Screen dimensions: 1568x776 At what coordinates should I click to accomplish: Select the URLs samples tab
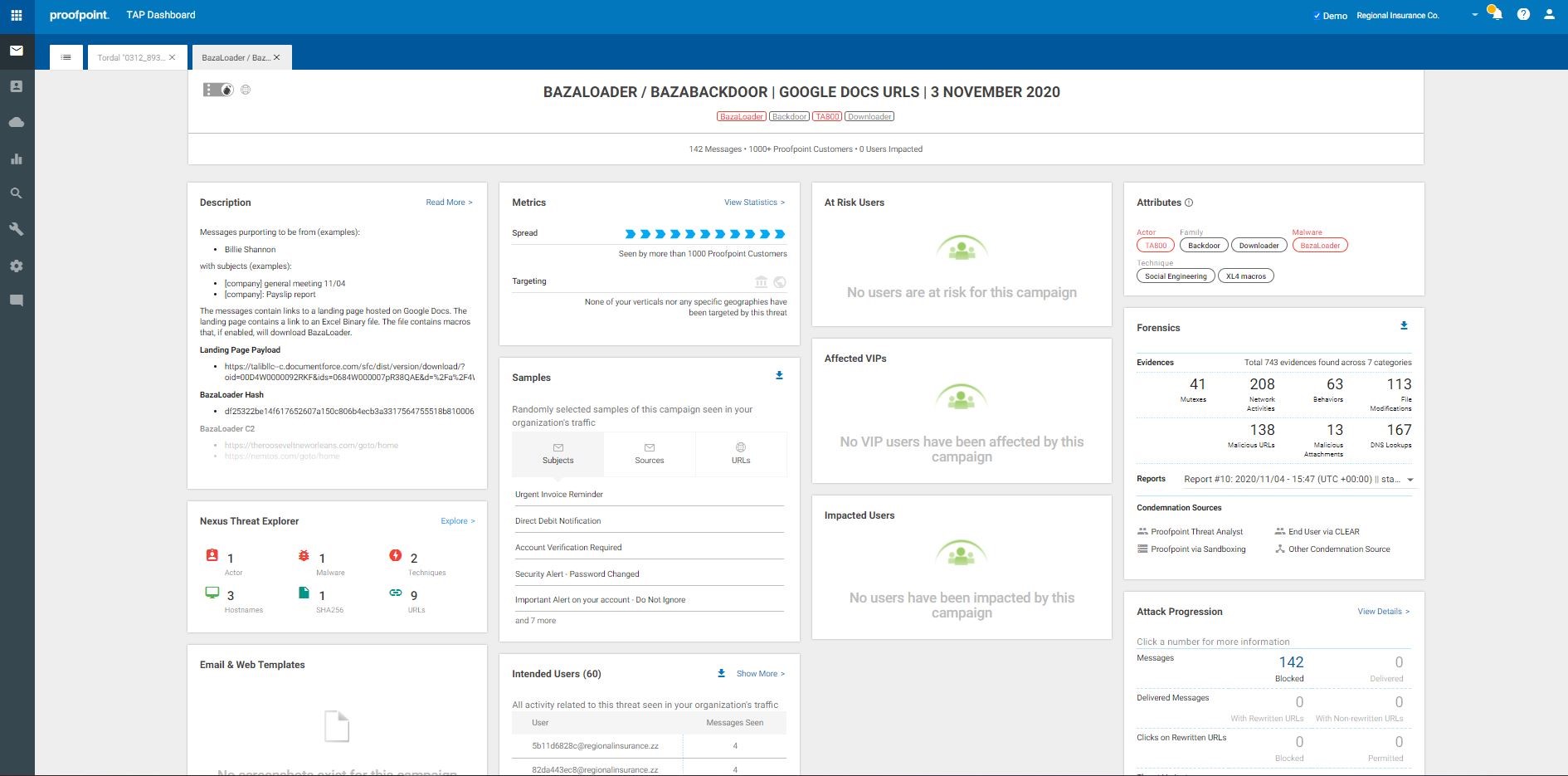(x=741, y=453)
